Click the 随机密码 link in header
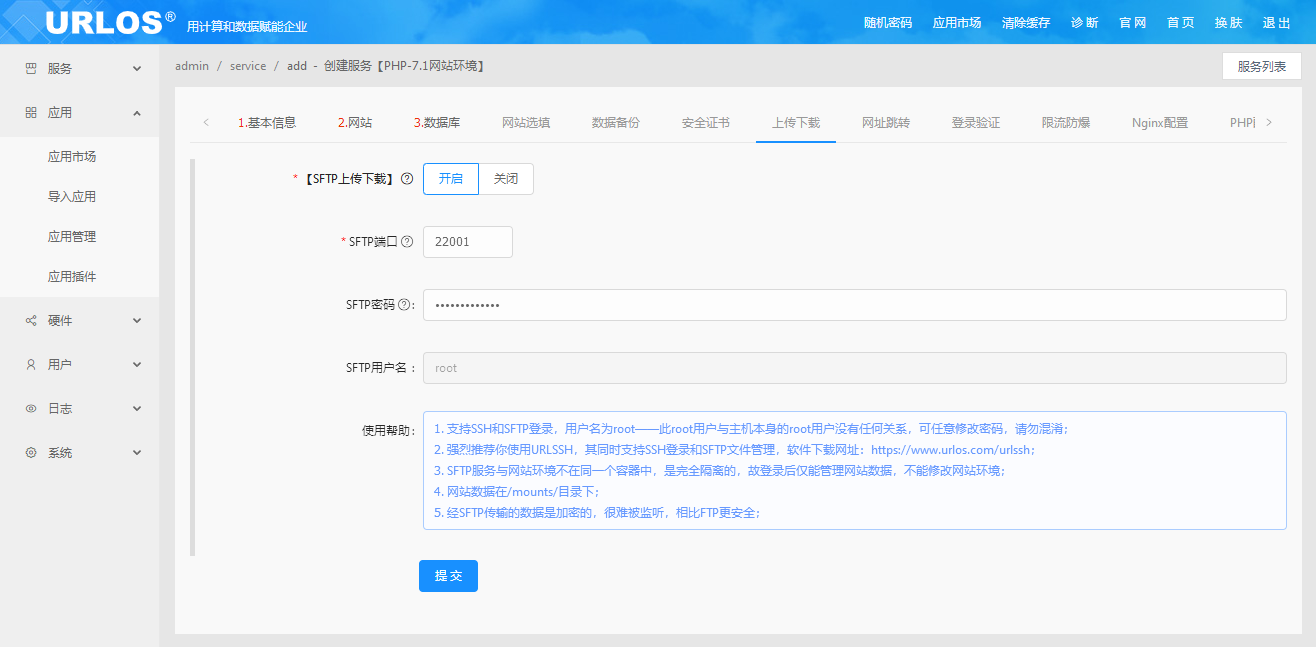The width and height of the screenshot is (1316, 647). pyautogui.click(x=888, y=23)
